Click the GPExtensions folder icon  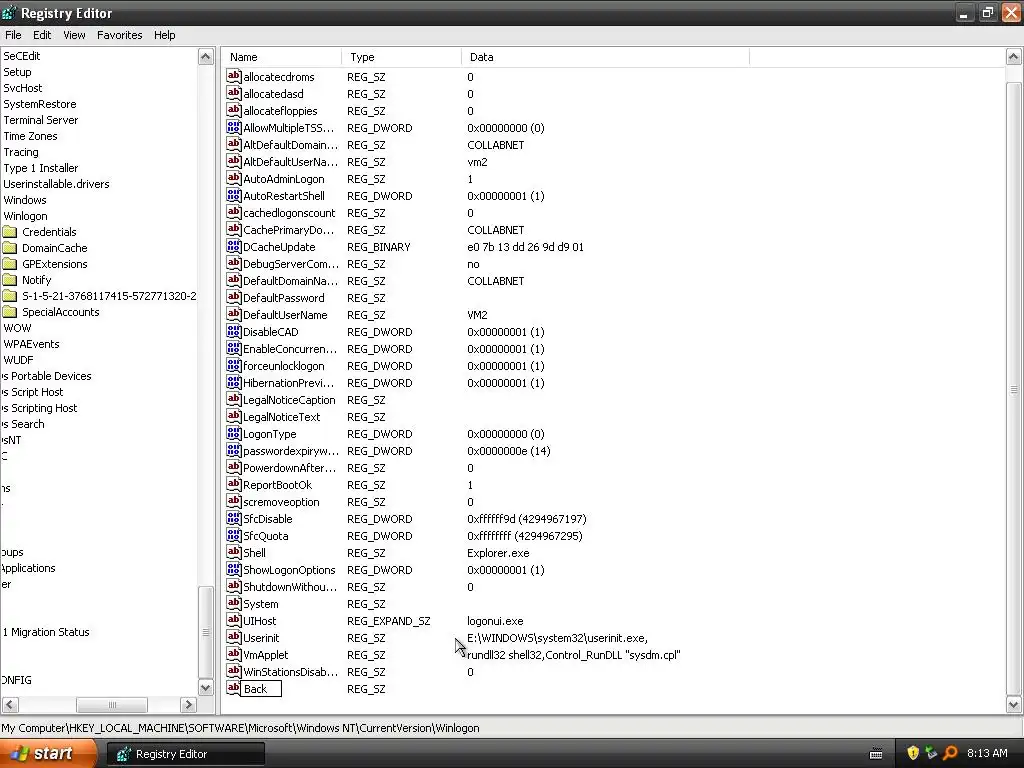pos(10,264)
